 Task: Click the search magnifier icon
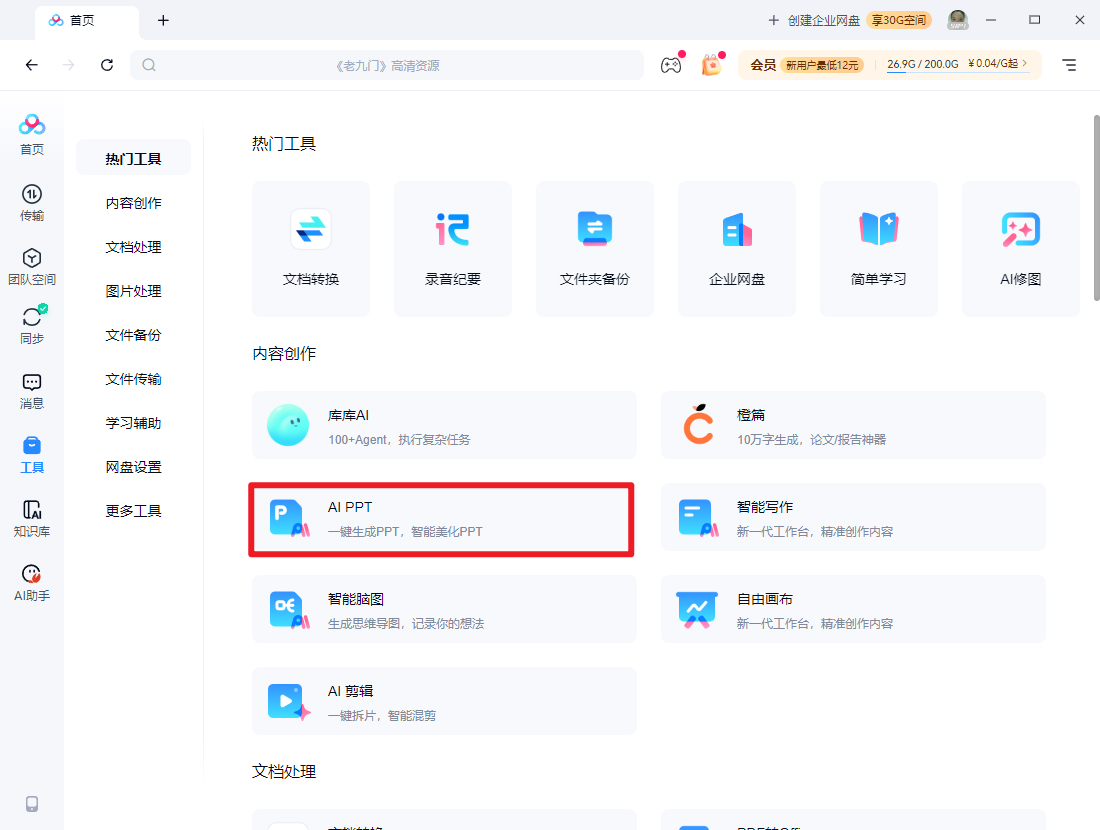pyautogui.click(x=149, y=65)
